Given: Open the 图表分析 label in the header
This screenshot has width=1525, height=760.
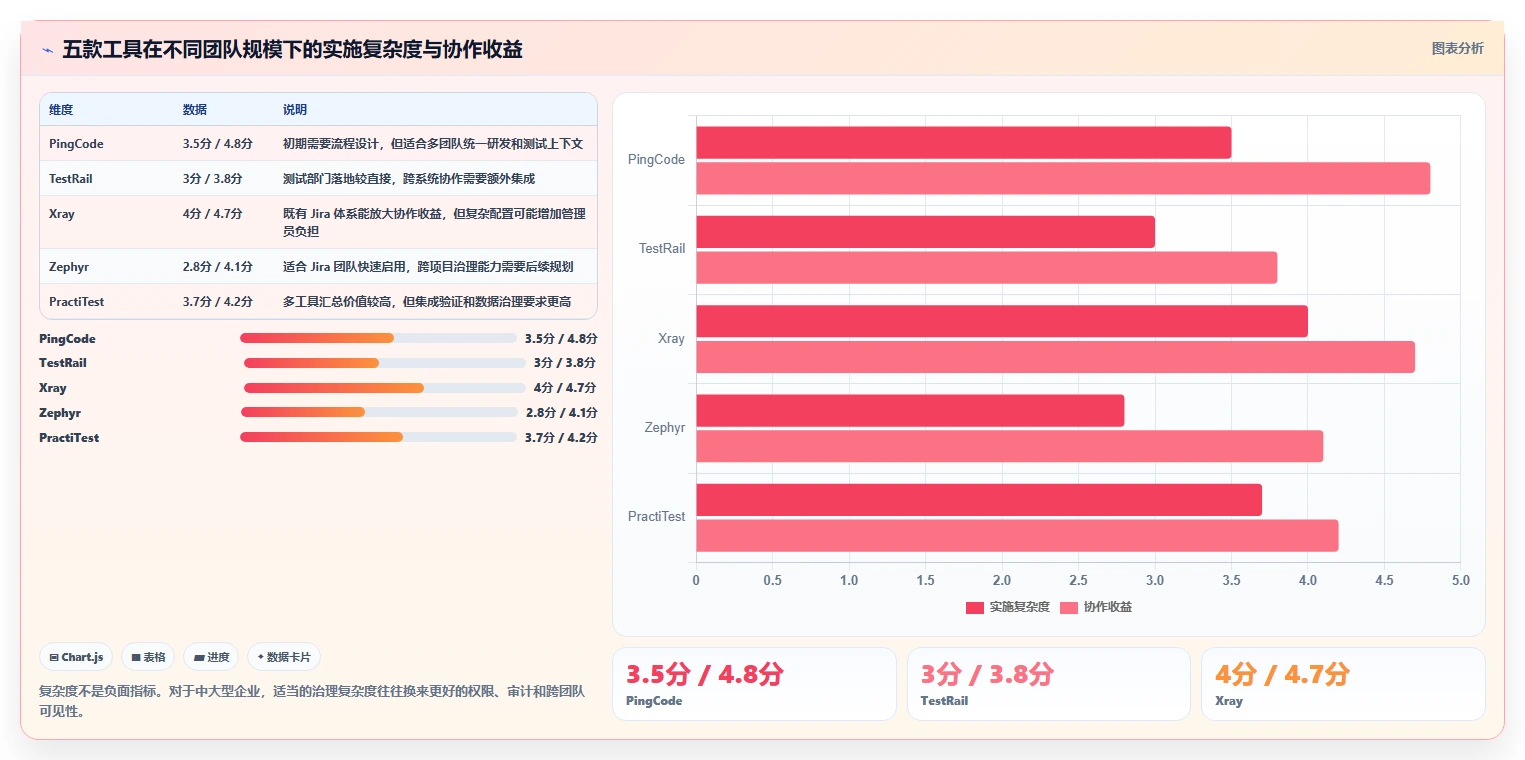Looking at the screenshot, I should coord(1457,48).
